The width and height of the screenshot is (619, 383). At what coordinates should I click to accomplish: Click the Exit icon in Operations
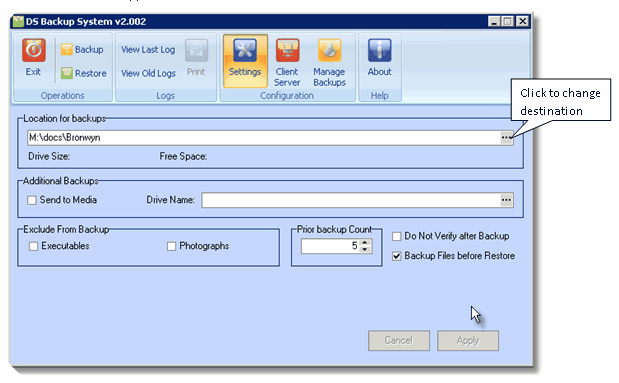click(x=34, y=50)
